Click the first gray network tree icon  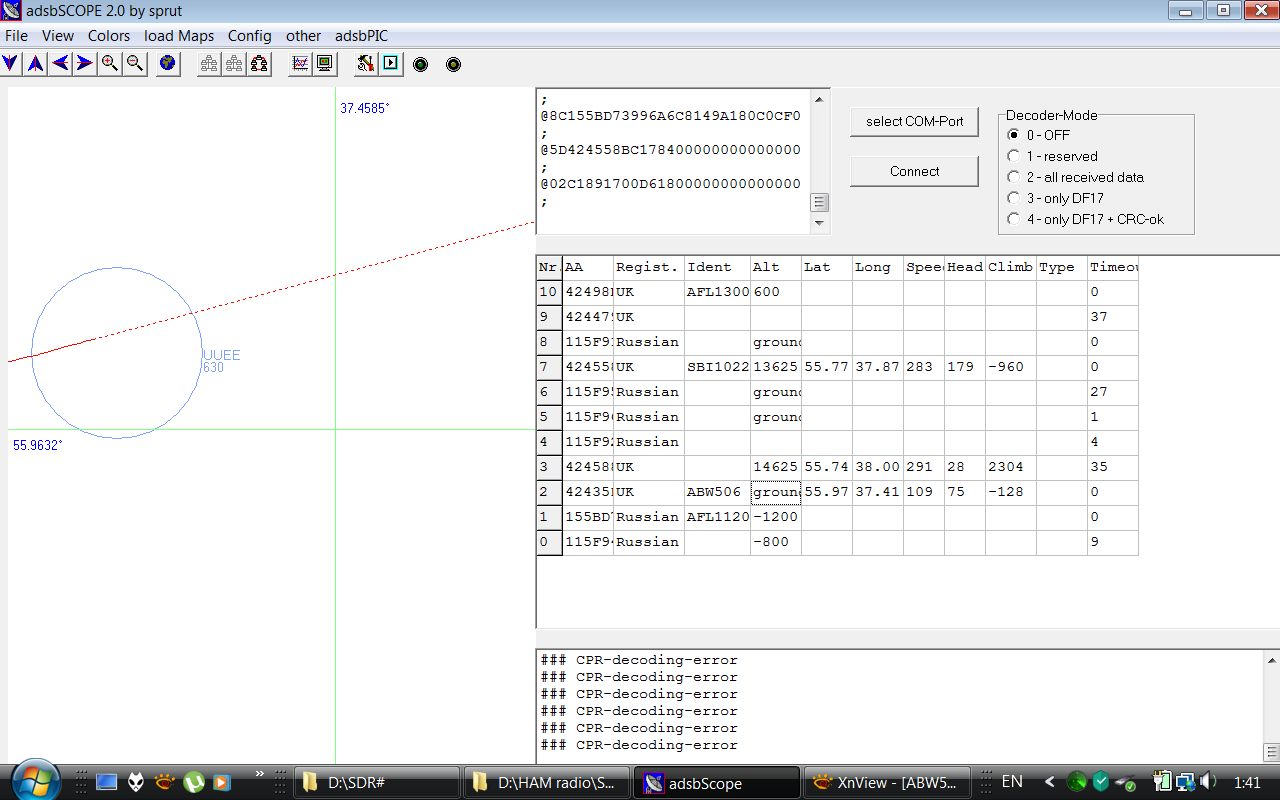tap(209, 64)
